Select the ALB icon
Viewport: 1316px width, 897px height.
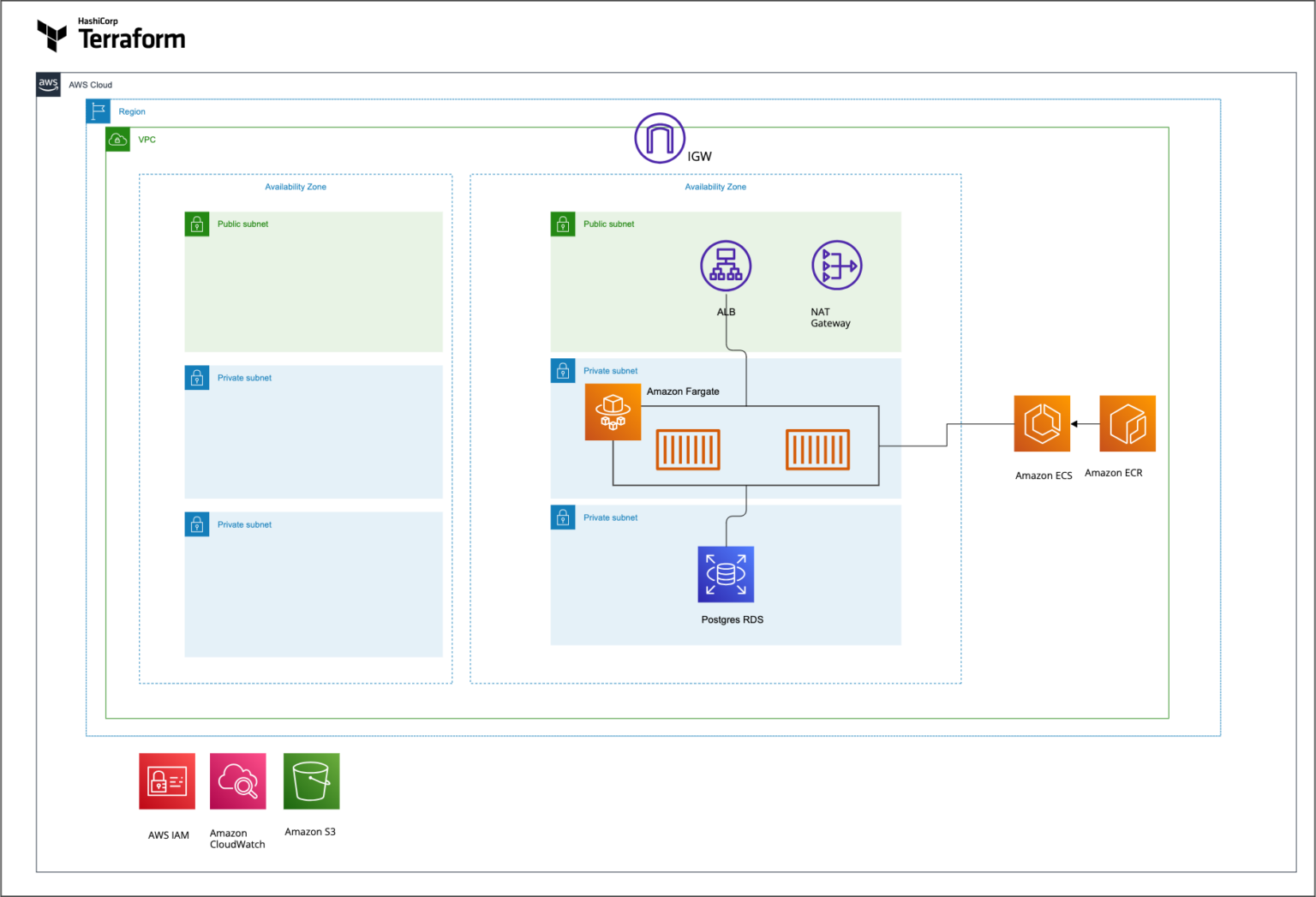[726, 266]
